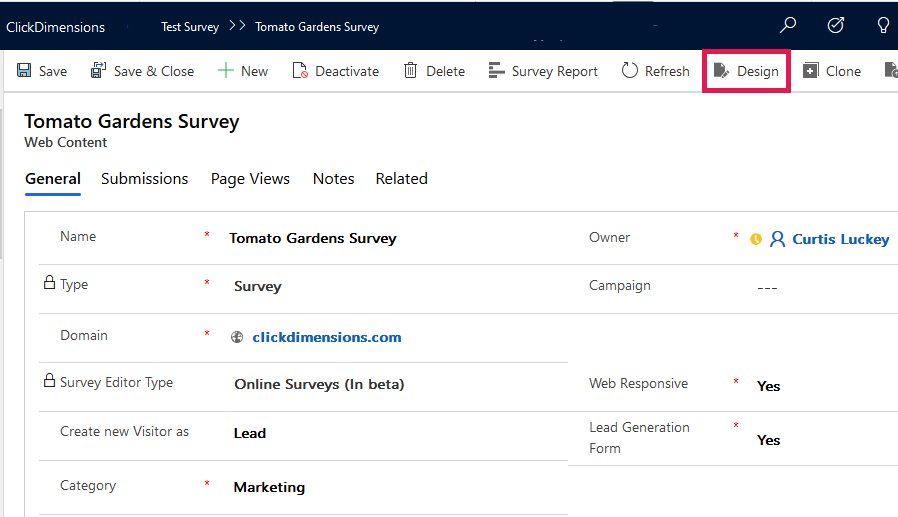Toggle the Lead Generation Form Yes value
This screenshot has width=898, height=517.
pos(769,440)
